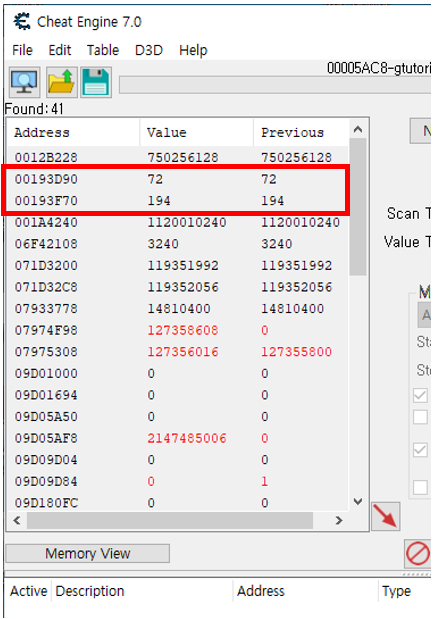Click the horizontal scroll left arrow
This screenshot has width=437, height=619.
(x=17, y=520)
